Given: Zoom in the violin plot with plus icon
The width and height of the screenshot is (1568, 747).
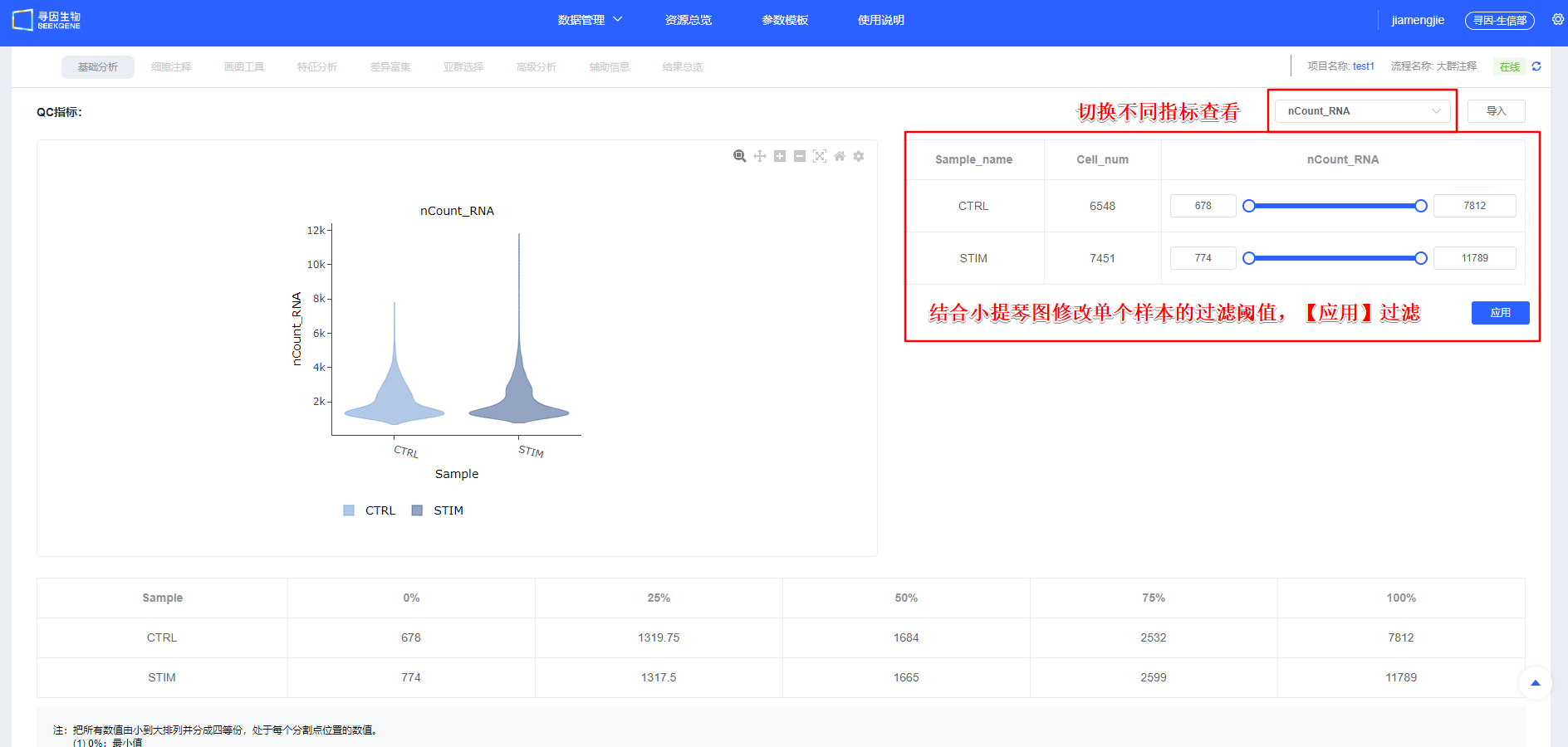Looking at the screenshot, I should click(x=780, y=156).
